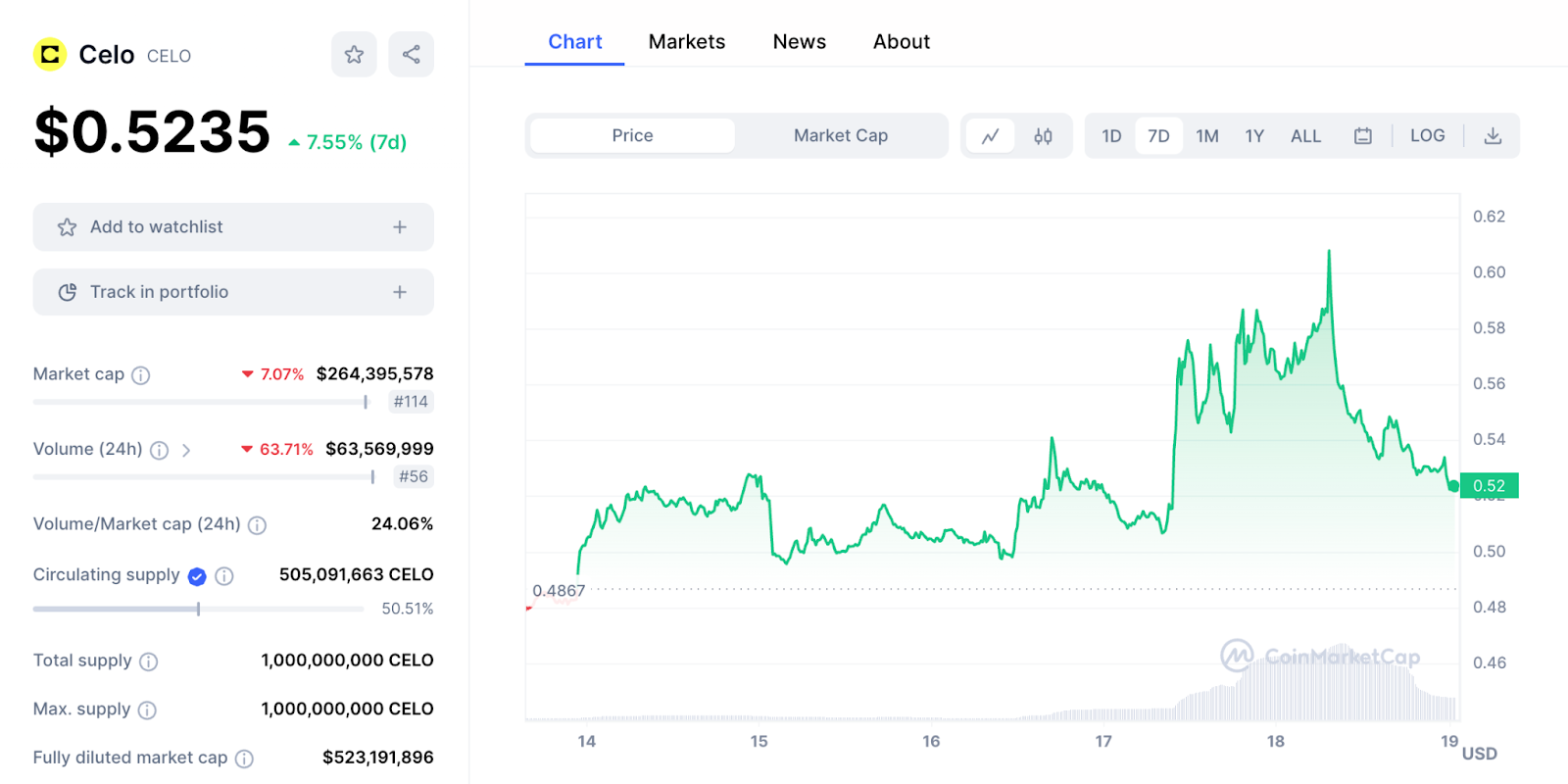Star Celo as a favorite
The height and width of the screenshot is (784, 1568).
(354, 54)
